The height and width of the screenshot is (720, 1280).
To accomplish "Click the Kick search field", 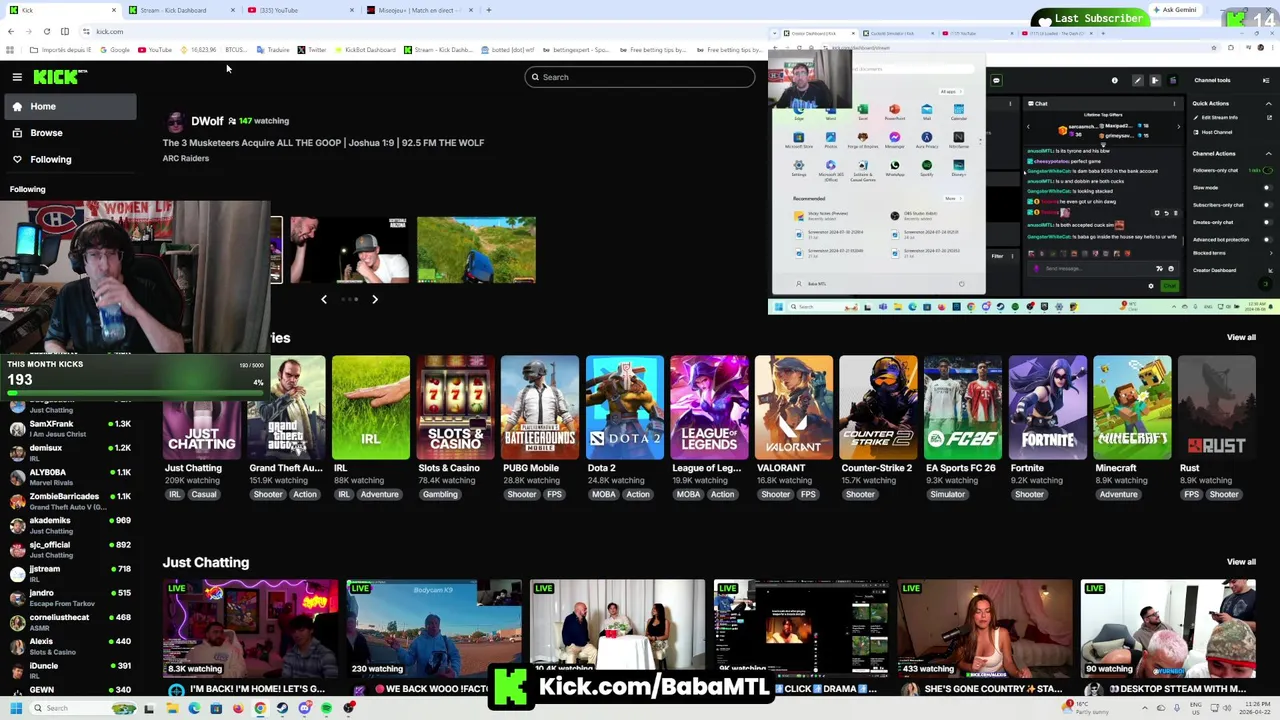I will [x=640, y=77].
